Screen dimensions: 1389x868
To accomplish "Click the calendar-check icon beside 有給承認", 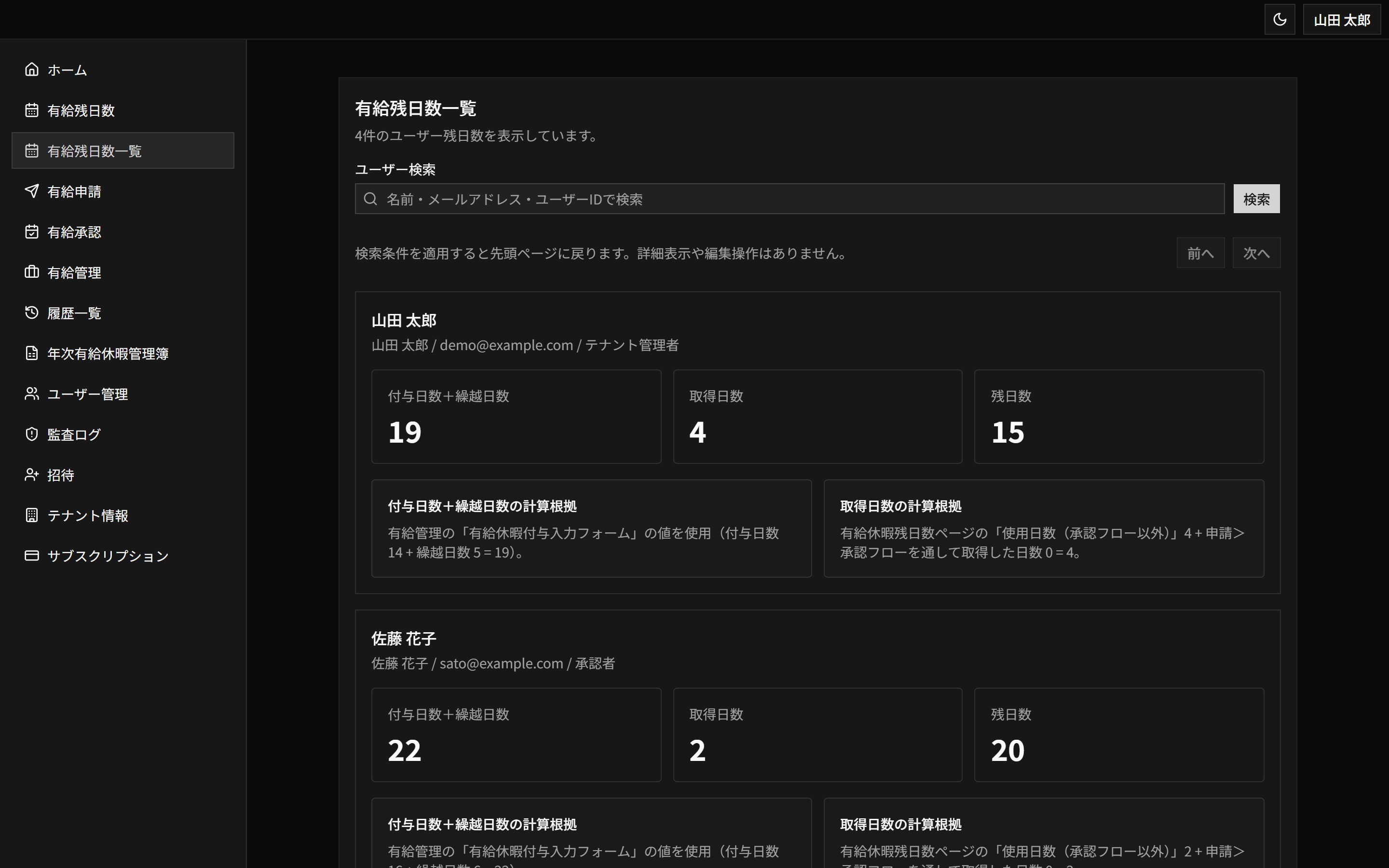I will 31,231.
